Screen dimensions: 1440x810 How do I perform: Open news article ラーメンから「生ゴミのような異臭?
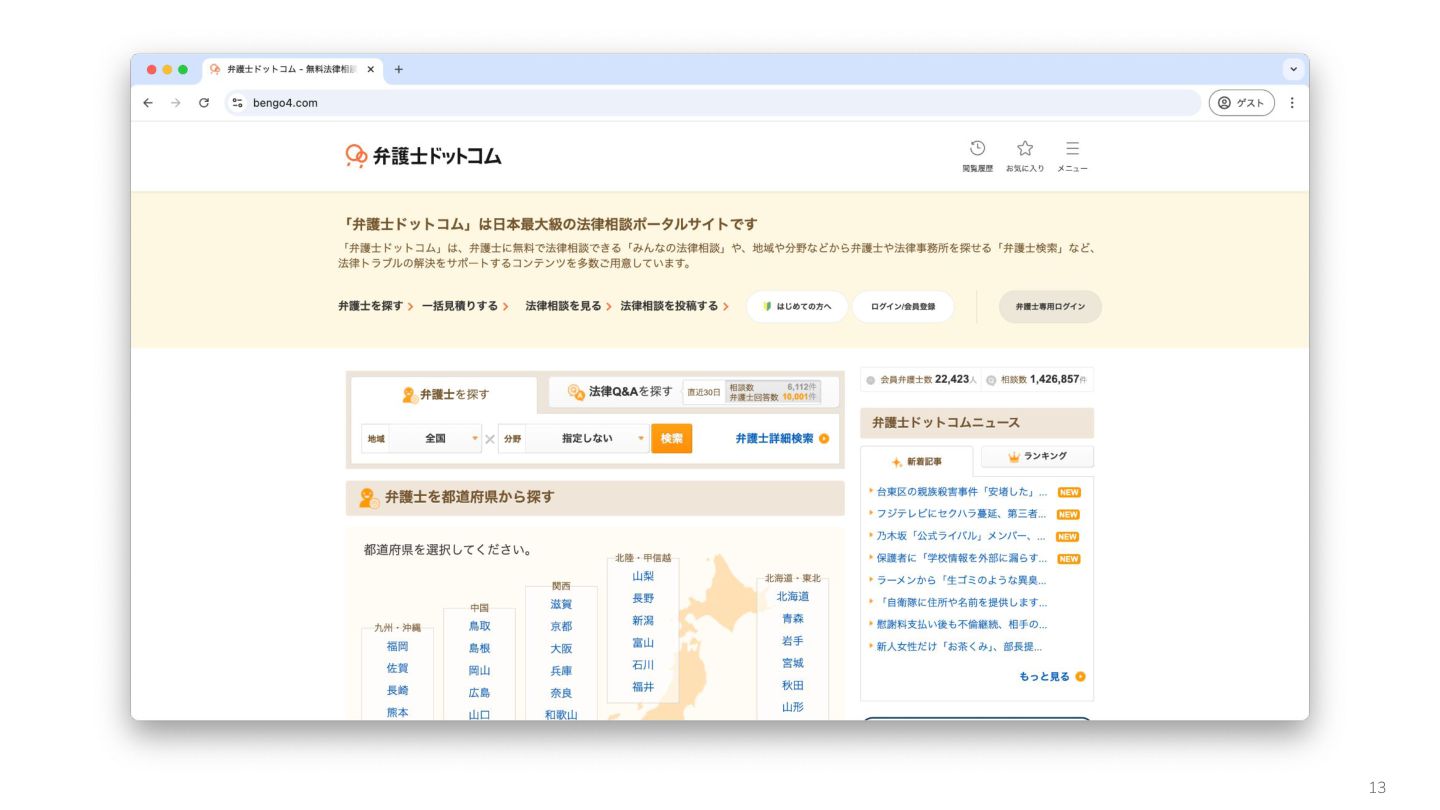(x=961, y=580)
